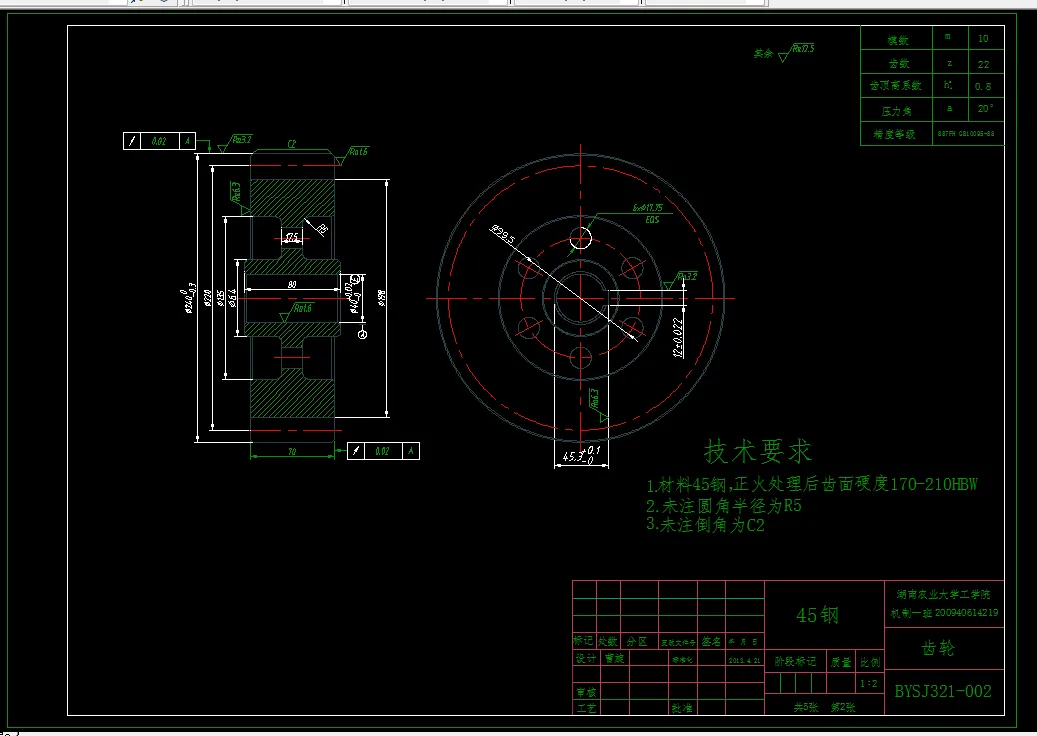Click the '质量' cell in title block
The width and height of the screenshot is (1037, 736).
pyautogui.click(x=841, y=662)
